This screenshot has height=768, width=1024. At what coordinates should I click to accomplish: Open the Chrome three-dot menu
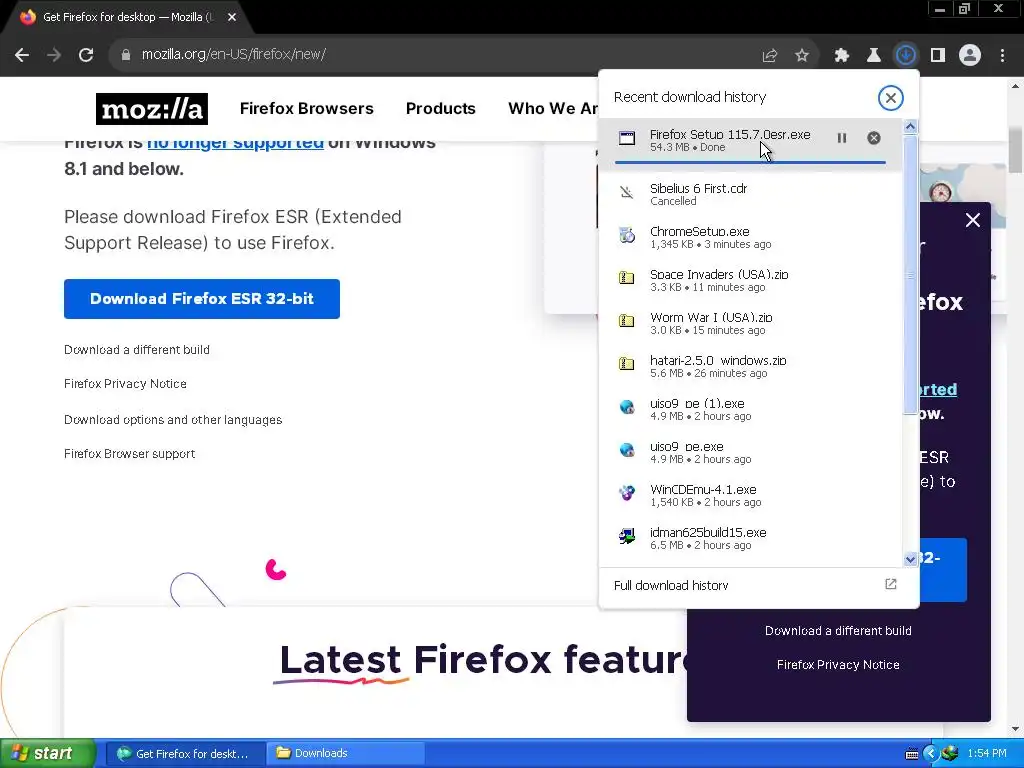[x=1002, y=56]
